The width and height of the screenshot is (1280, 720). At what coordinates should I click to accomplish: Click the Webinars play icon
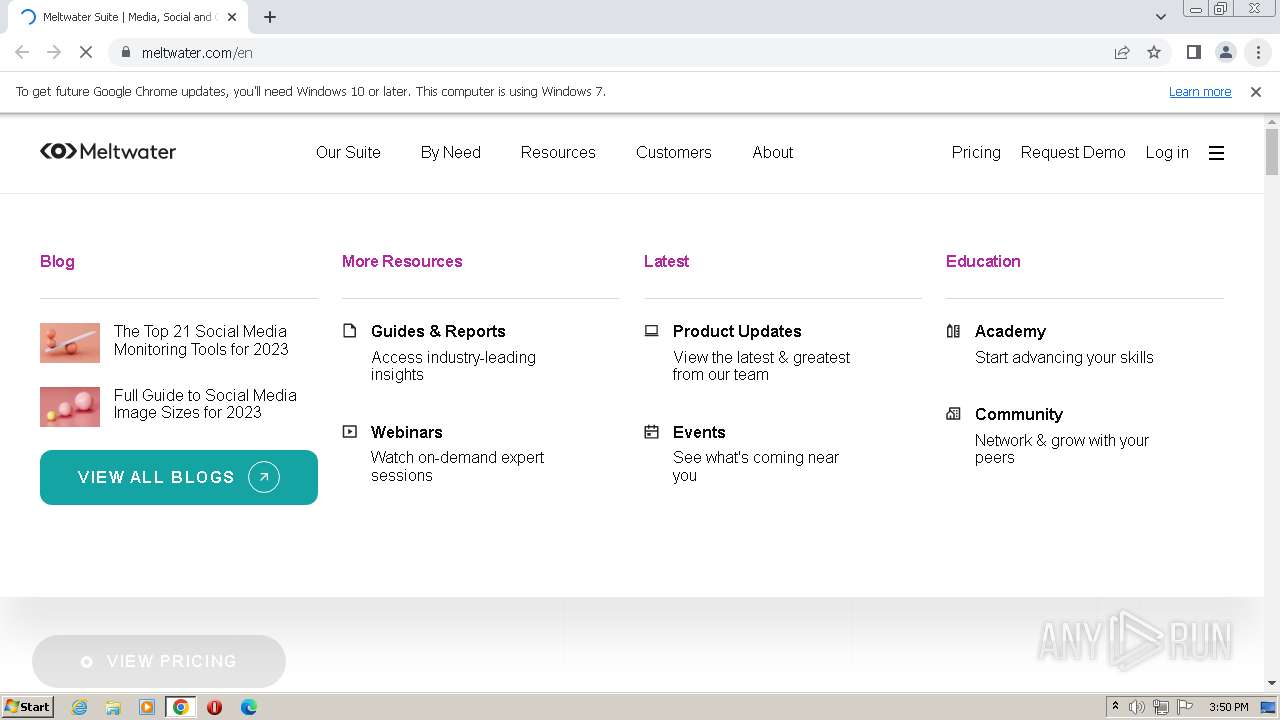point(350,432)
